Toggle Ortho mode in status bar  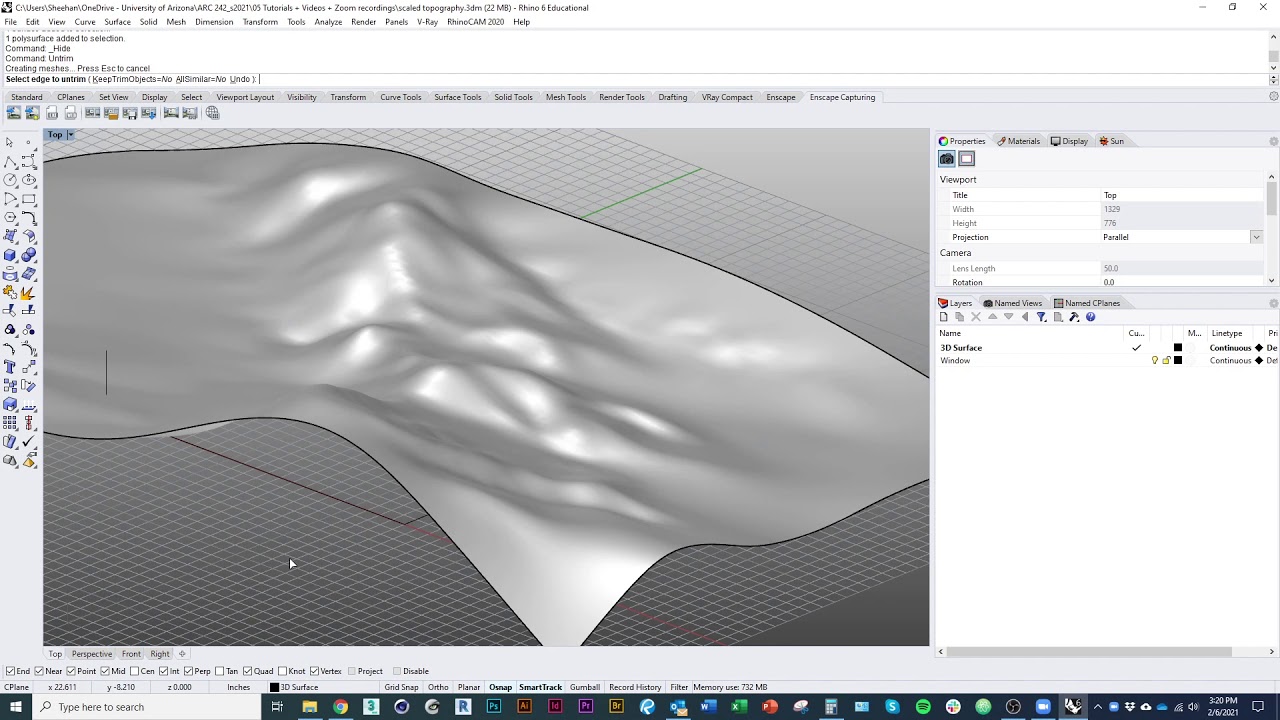click(x=438, y=687)
